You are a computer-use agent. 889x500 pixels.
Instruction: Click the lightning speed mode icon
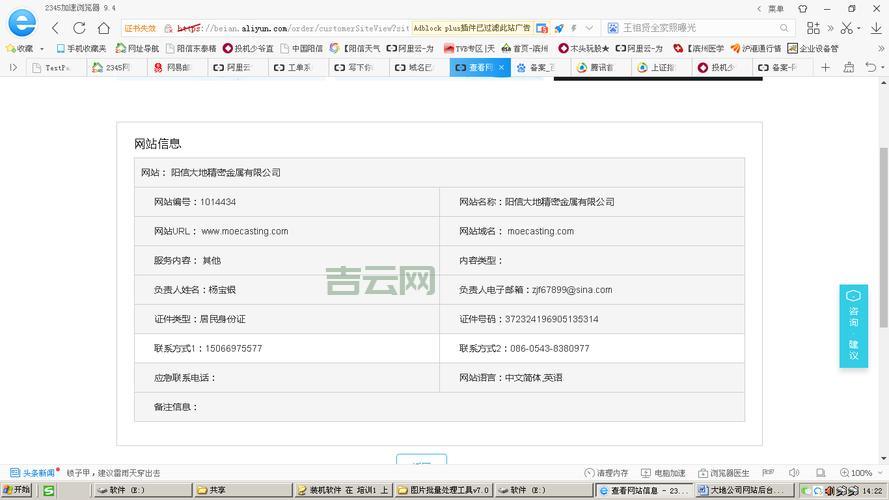pyautogui.click(x=574, y=28)
